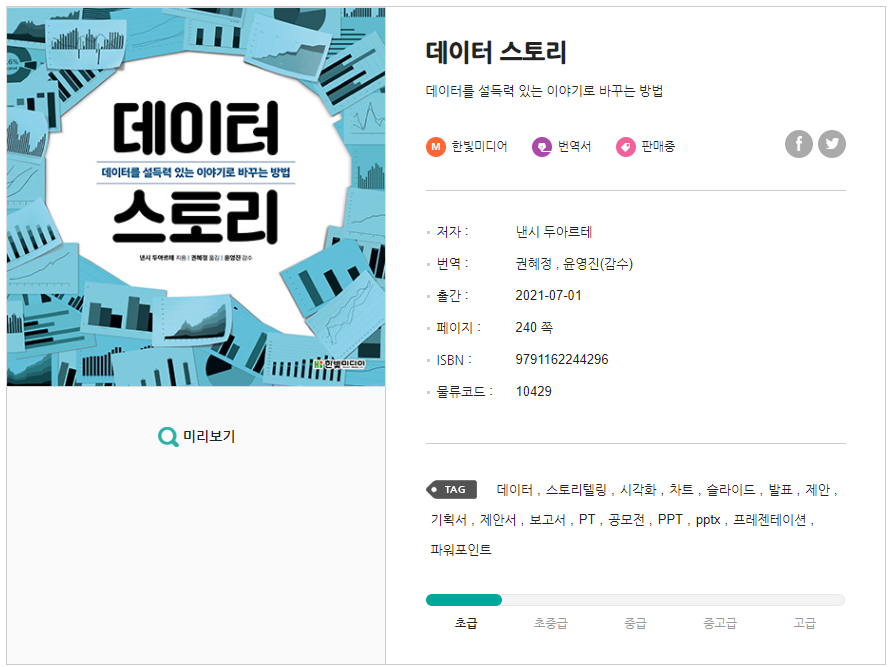
Task: Click the 발표 tag
Action: point(780,489)
